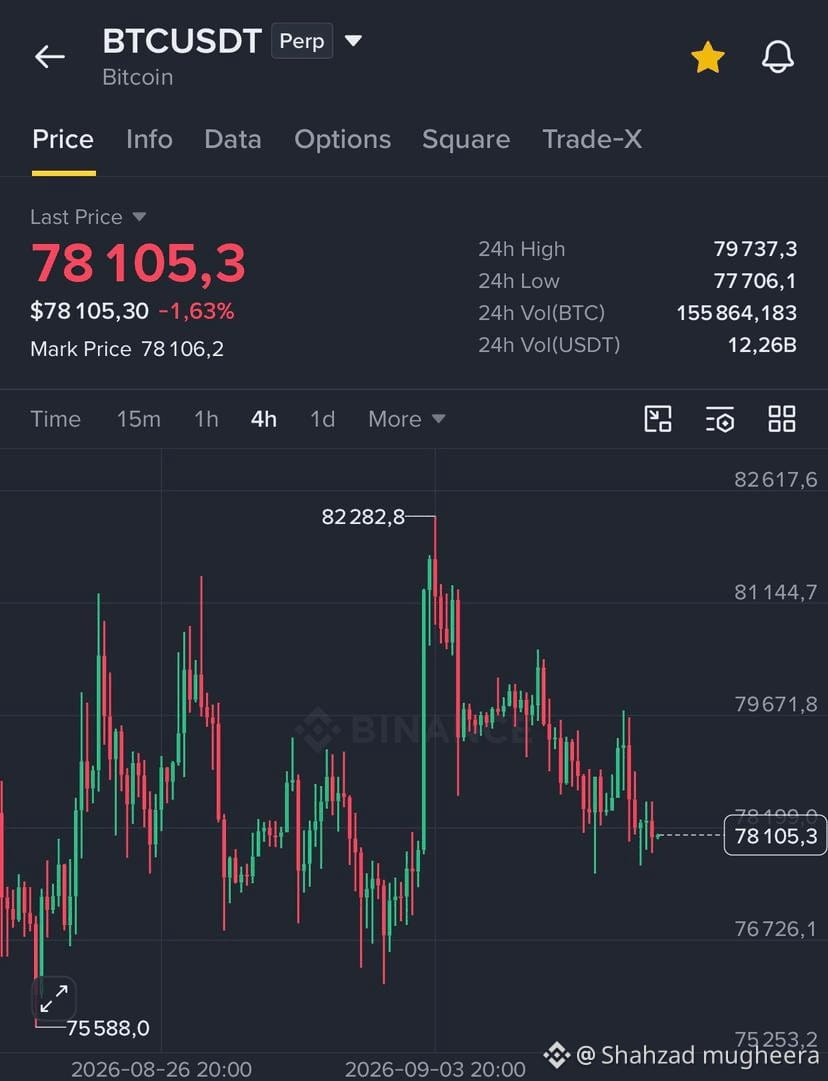
Task: Go back using the left arrow
Action: 50,57
